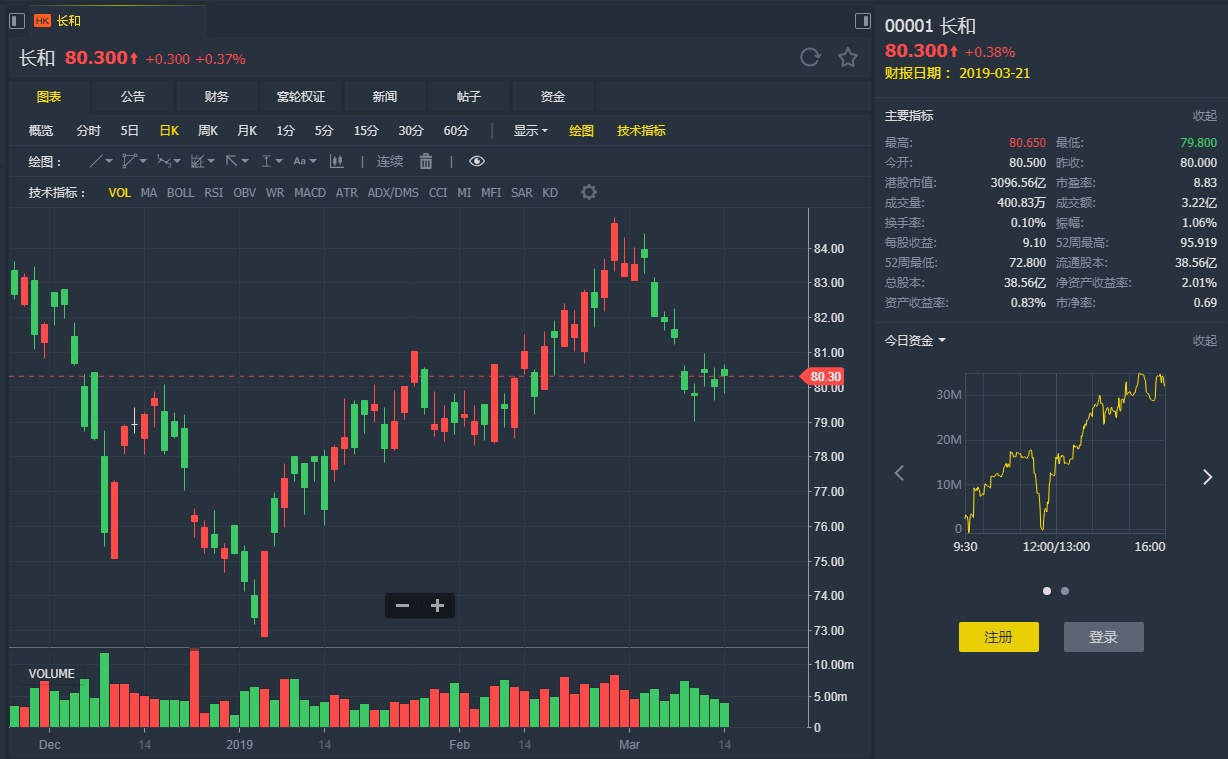
Task: Toggle the MACD indicator
Action: point(309,192)
